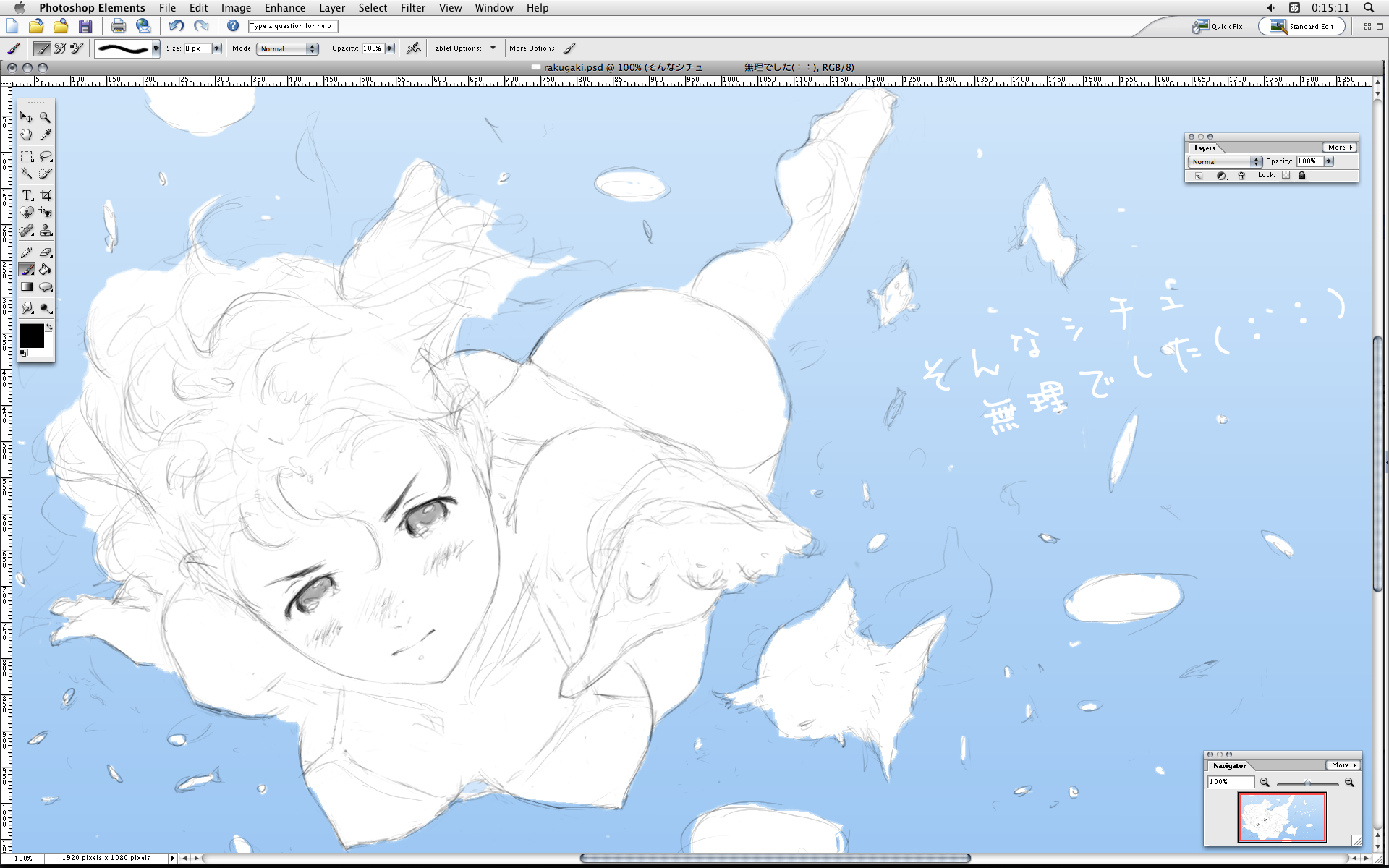Select the Magic Wand tool

point(27,174)
